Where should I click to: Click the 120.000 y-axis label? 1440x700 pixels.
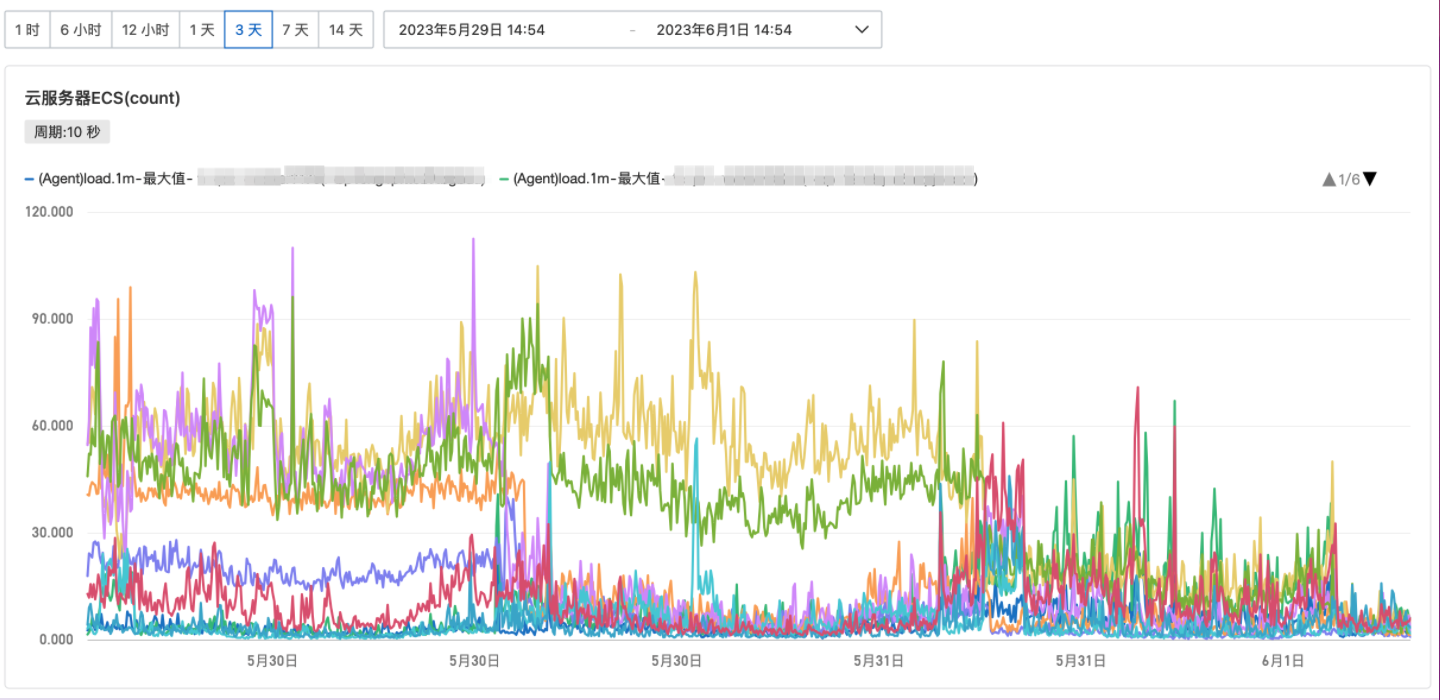(49, 212)
